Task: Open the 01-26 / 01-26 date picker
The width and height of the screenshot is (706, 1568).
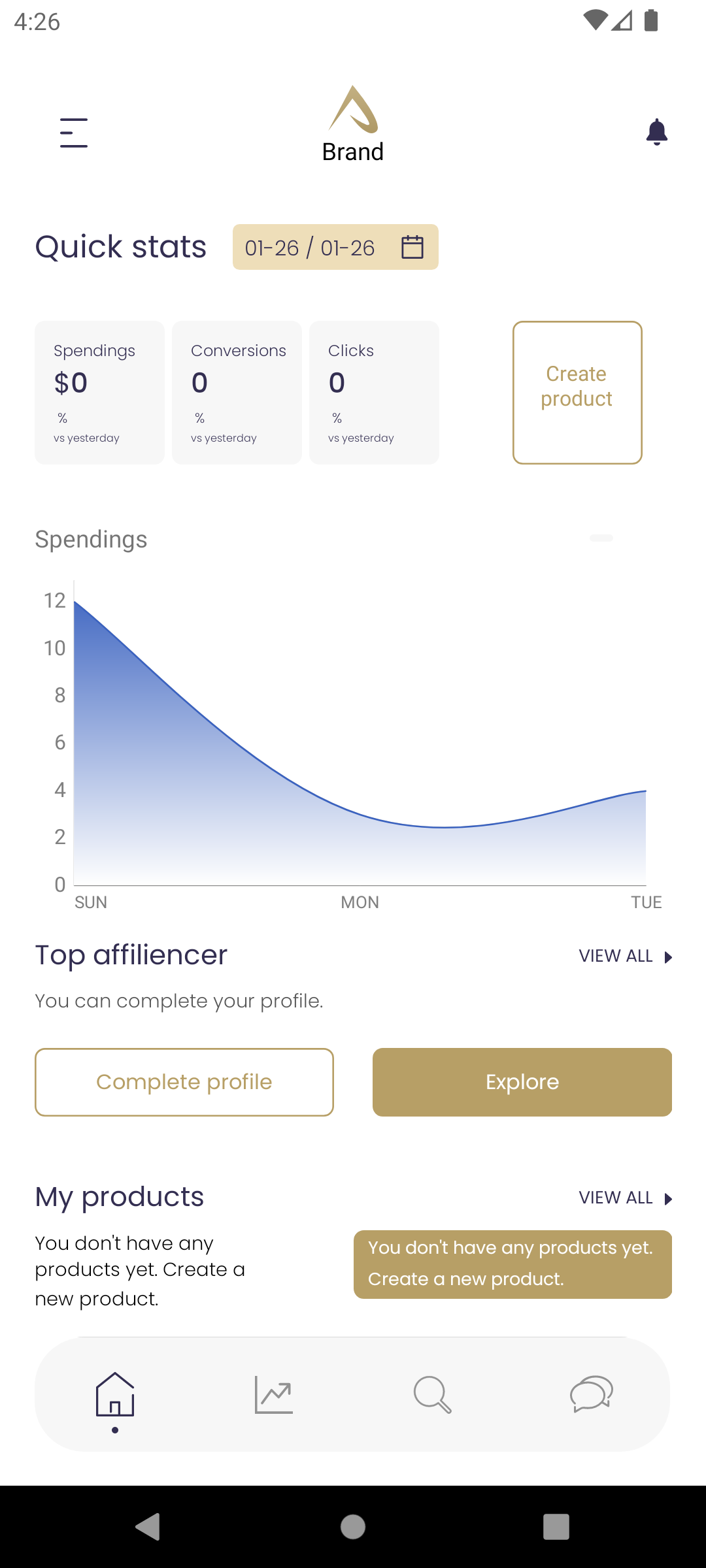Action: coord(335,247)
